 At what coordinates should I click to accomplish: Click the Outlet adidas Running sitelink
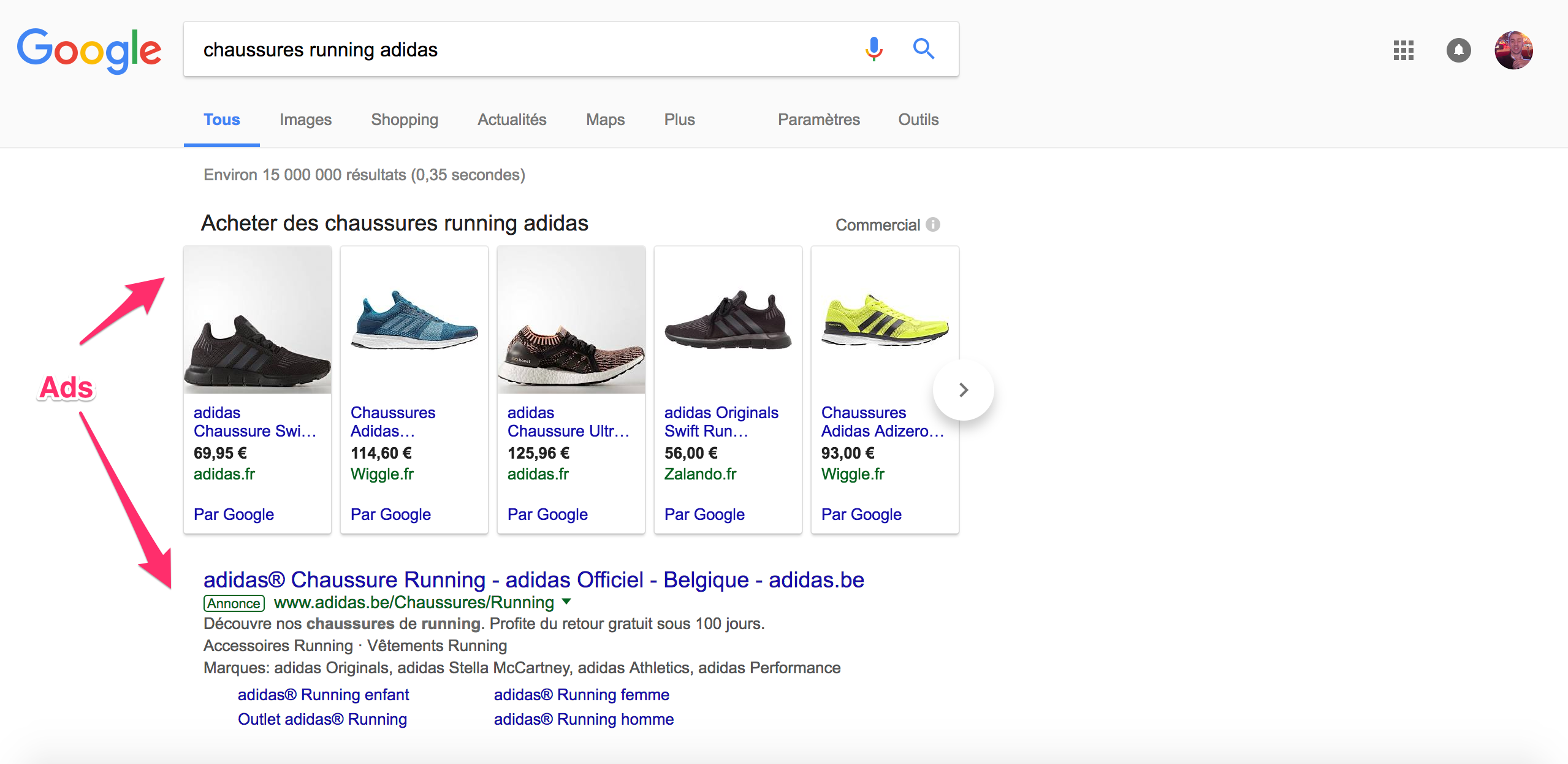point(322,719)
